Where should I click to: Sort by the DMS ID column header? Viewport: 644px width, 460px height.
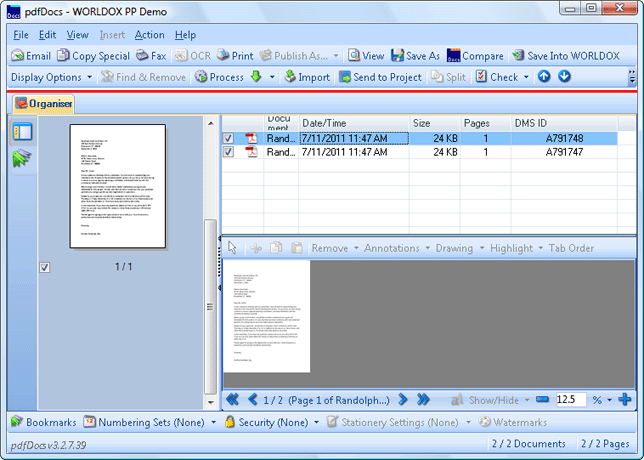565,123
